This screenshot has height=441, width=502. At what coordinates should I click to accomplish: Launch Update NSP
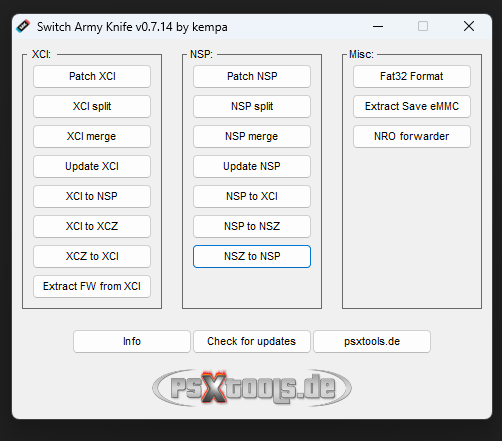(252, 166)
